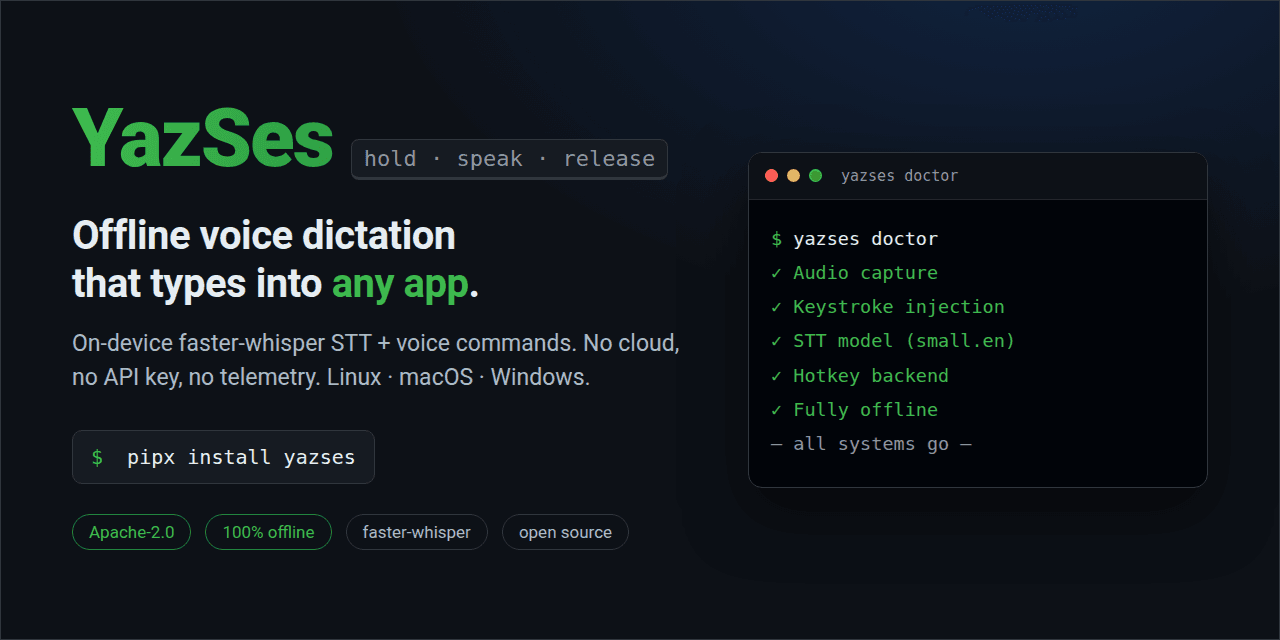This screenshot has width=1280, height=640.
Task: Select the 100% offline badge
Action: pos(268,532)
